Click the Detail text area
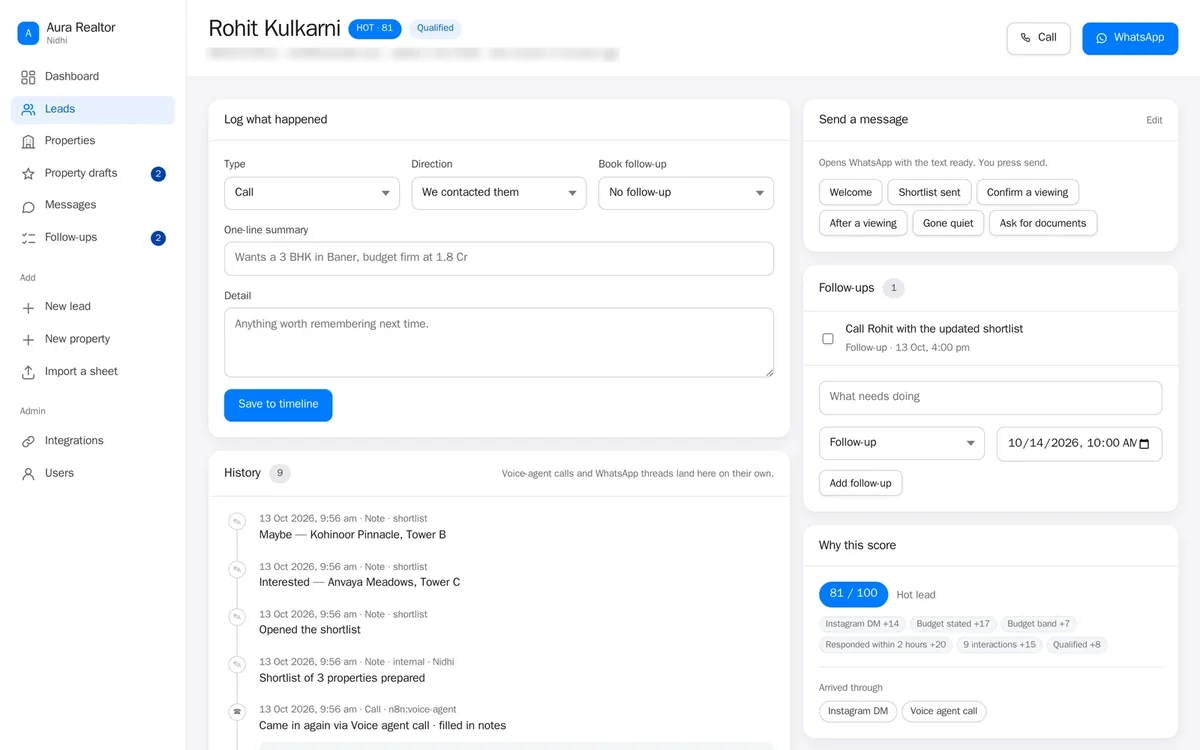Viewport: 1200px width, 750px height. point(499,343)
